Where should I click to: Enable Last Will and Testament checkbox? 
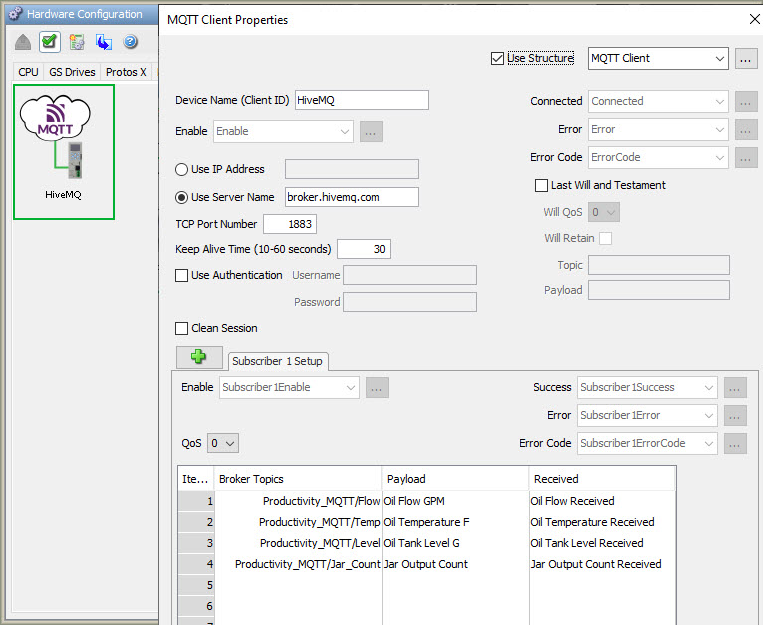541,185
